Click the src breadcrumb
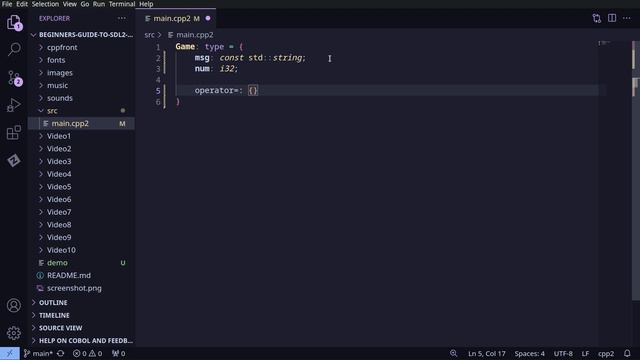 point(149,35)
